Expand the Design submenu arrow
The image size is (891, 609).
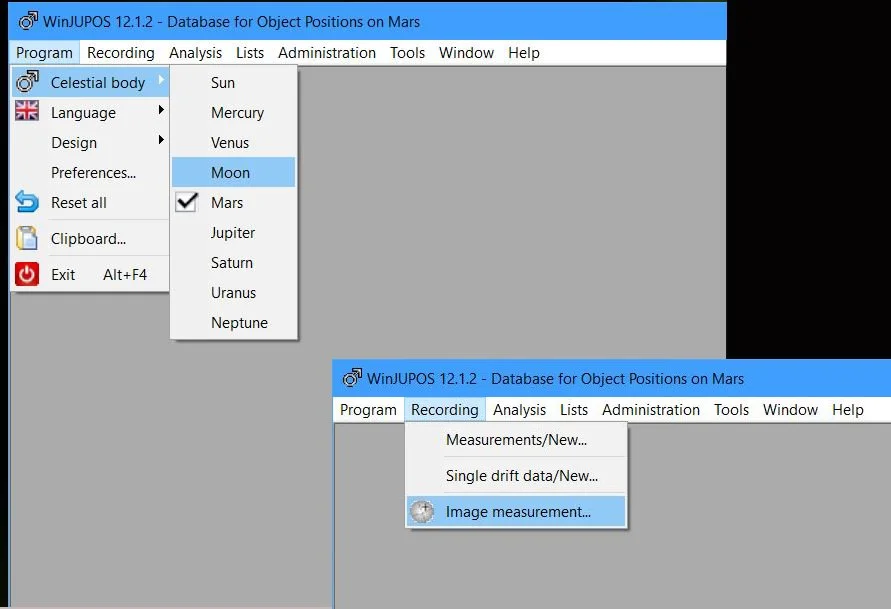click(161, 140)
